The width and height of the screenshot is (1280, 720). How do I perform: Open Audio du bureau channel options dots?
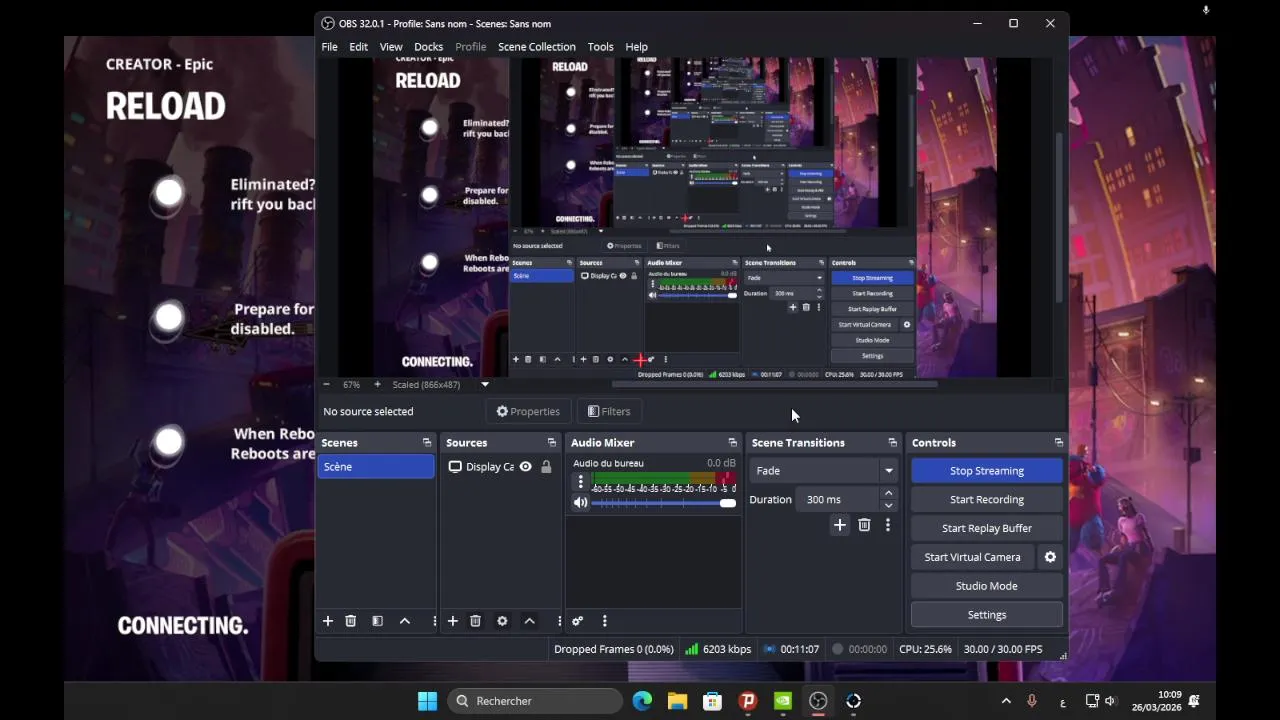click(580, 482)
